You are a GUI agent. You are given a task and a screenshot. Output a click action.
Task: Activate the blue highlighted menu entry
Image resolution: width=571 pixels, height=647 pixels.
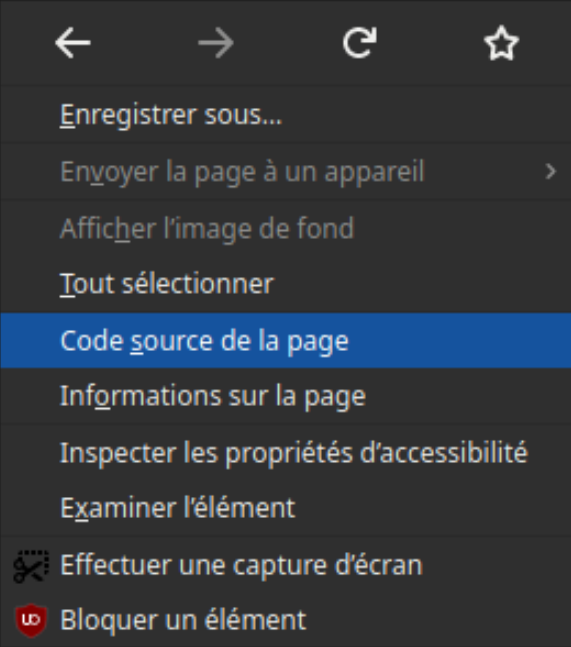pos(286,340)
